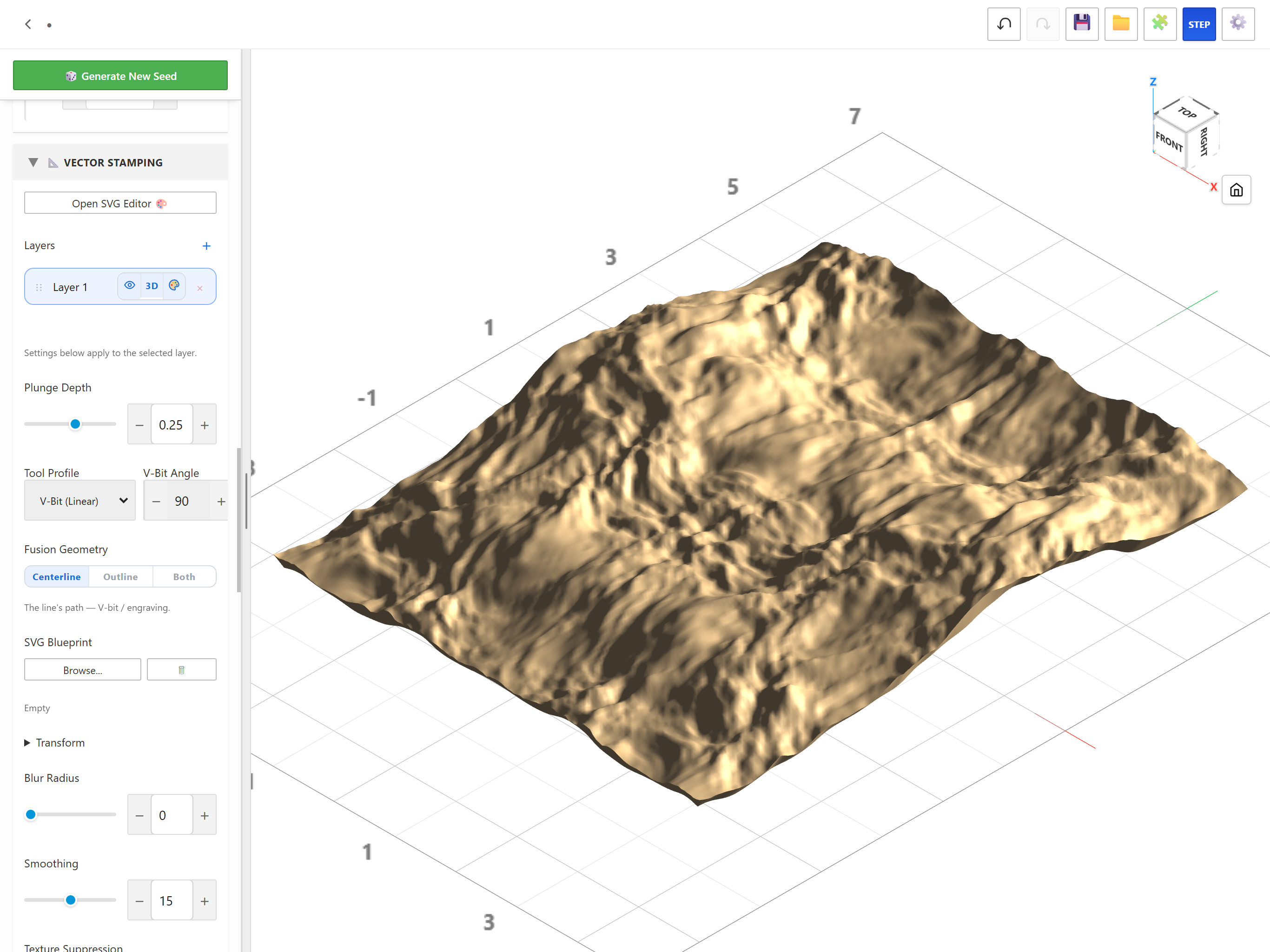
Task: Delete Layer 1 with red x
Action: click(x=200, y=288)
